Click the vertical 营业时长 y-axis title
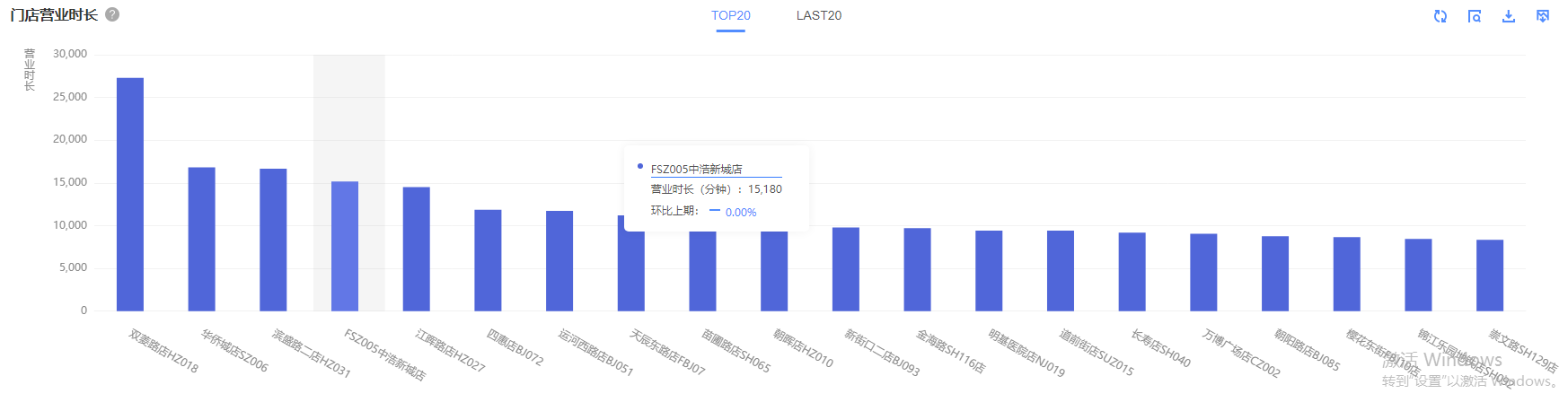 tap(29, 70)
